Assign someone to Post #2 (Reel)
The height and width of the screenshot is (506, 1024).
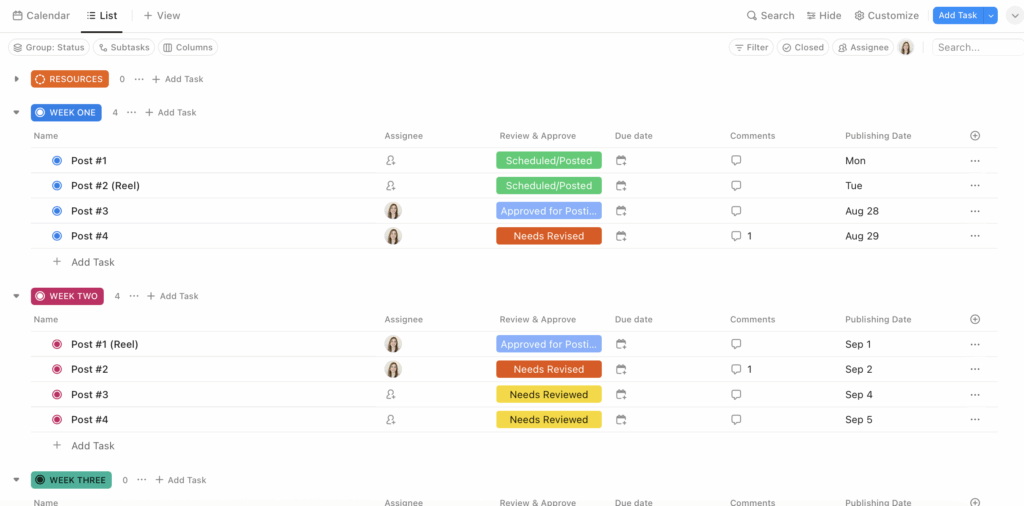coord(391,185)
